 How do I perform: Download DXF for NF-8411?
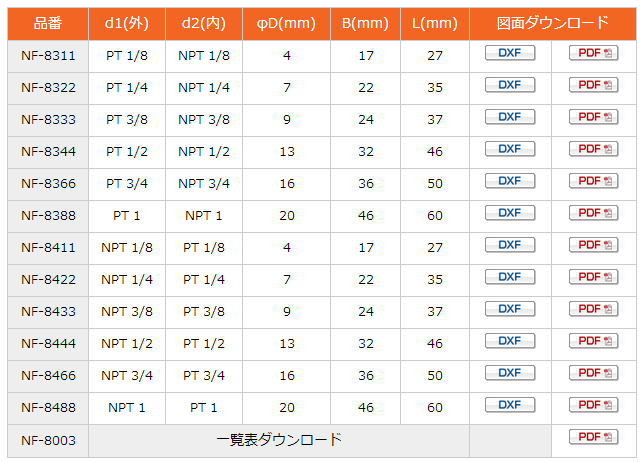coord(510,245)
